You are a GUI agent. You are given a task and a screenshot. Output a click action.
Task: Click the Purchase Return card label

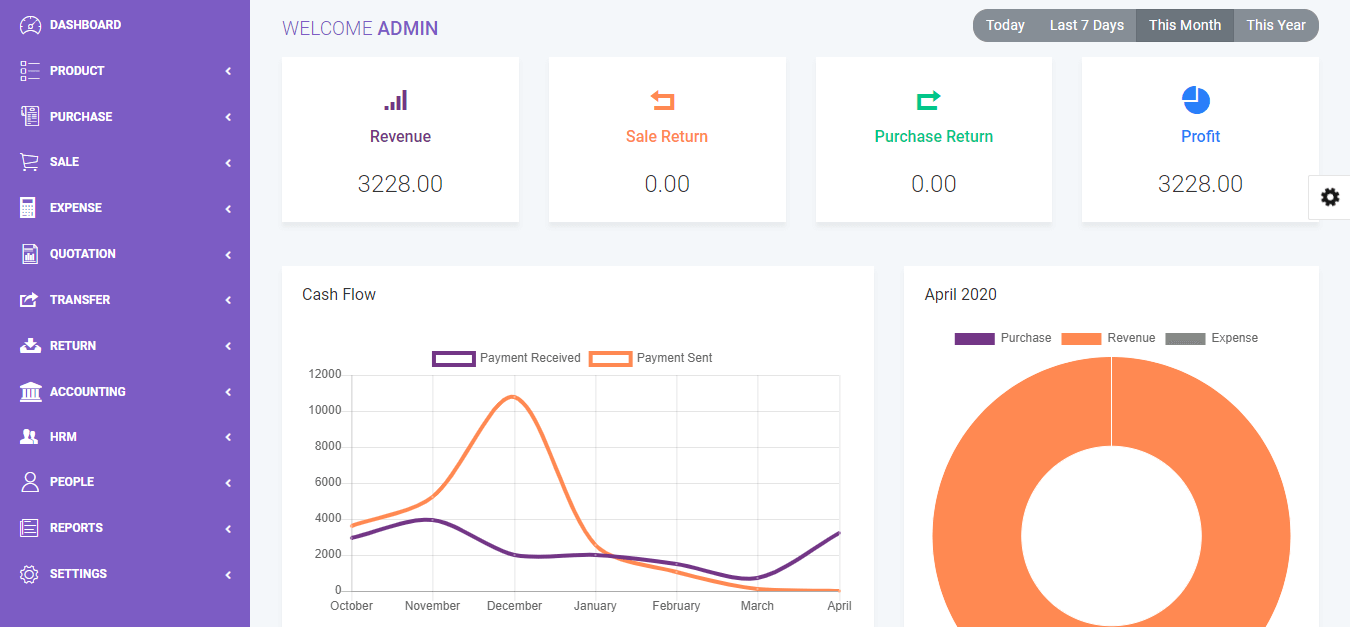tap(934, 136)
